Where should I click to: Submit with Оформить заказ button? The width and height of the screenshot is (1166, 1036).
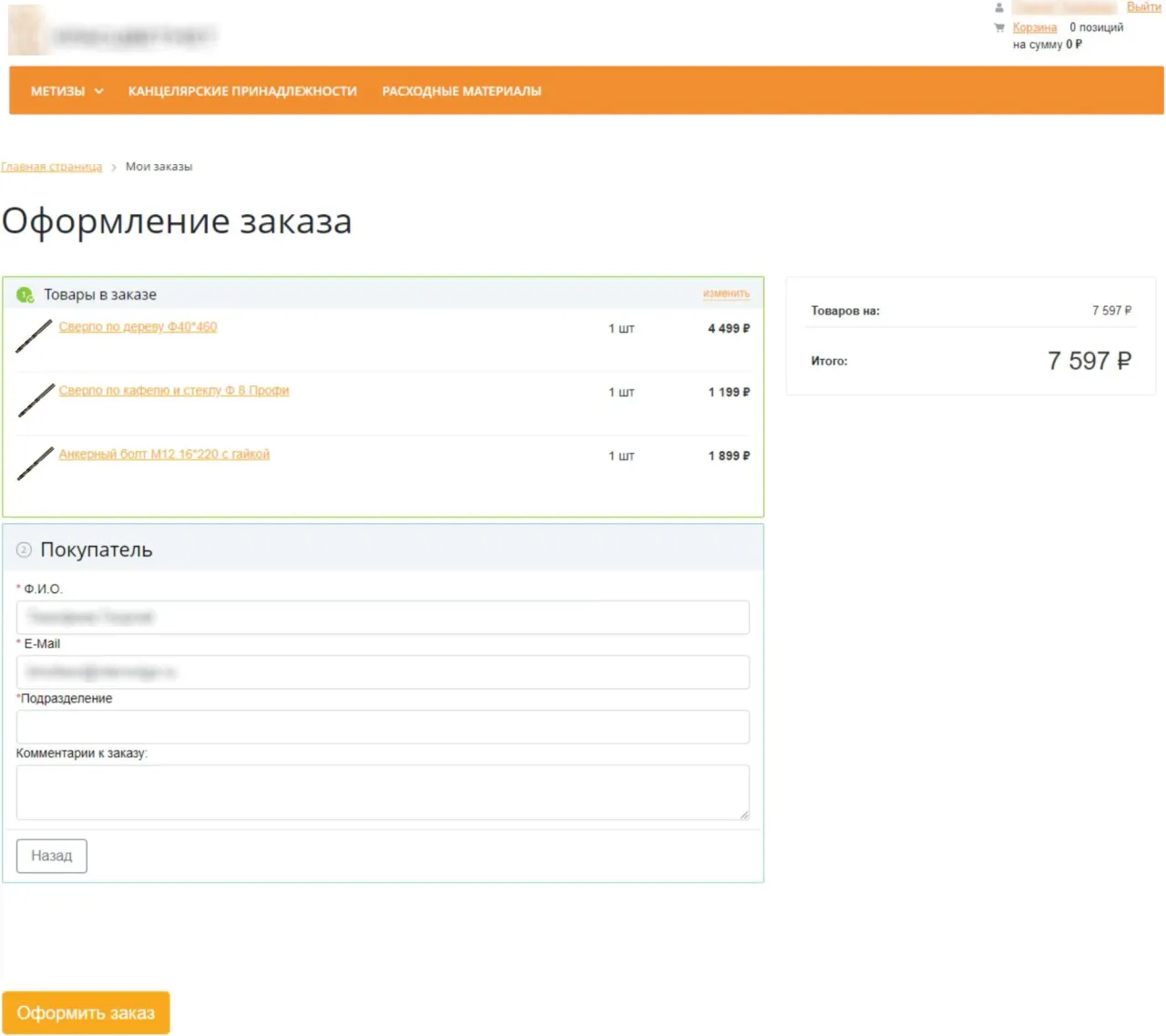pyautogui.click(x=86, y=1012)
